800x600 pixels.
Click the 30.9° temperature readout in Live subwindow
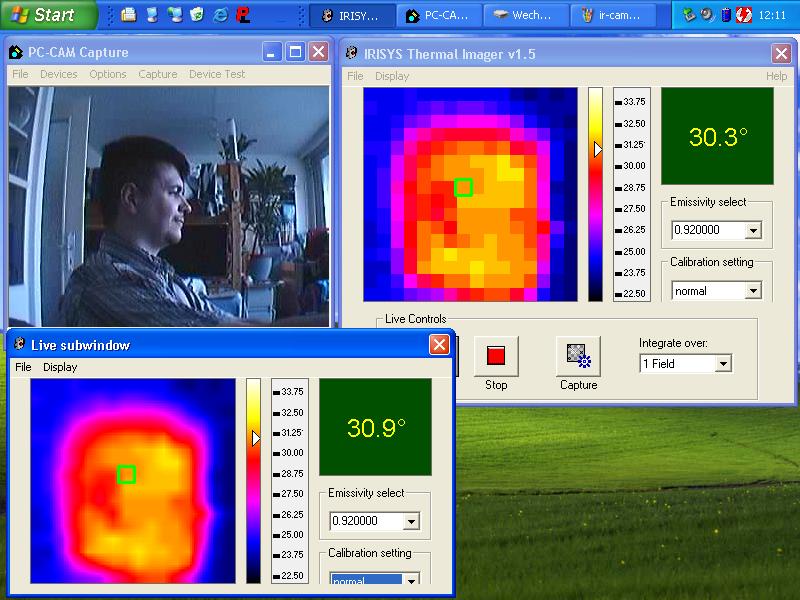point(376,428)
